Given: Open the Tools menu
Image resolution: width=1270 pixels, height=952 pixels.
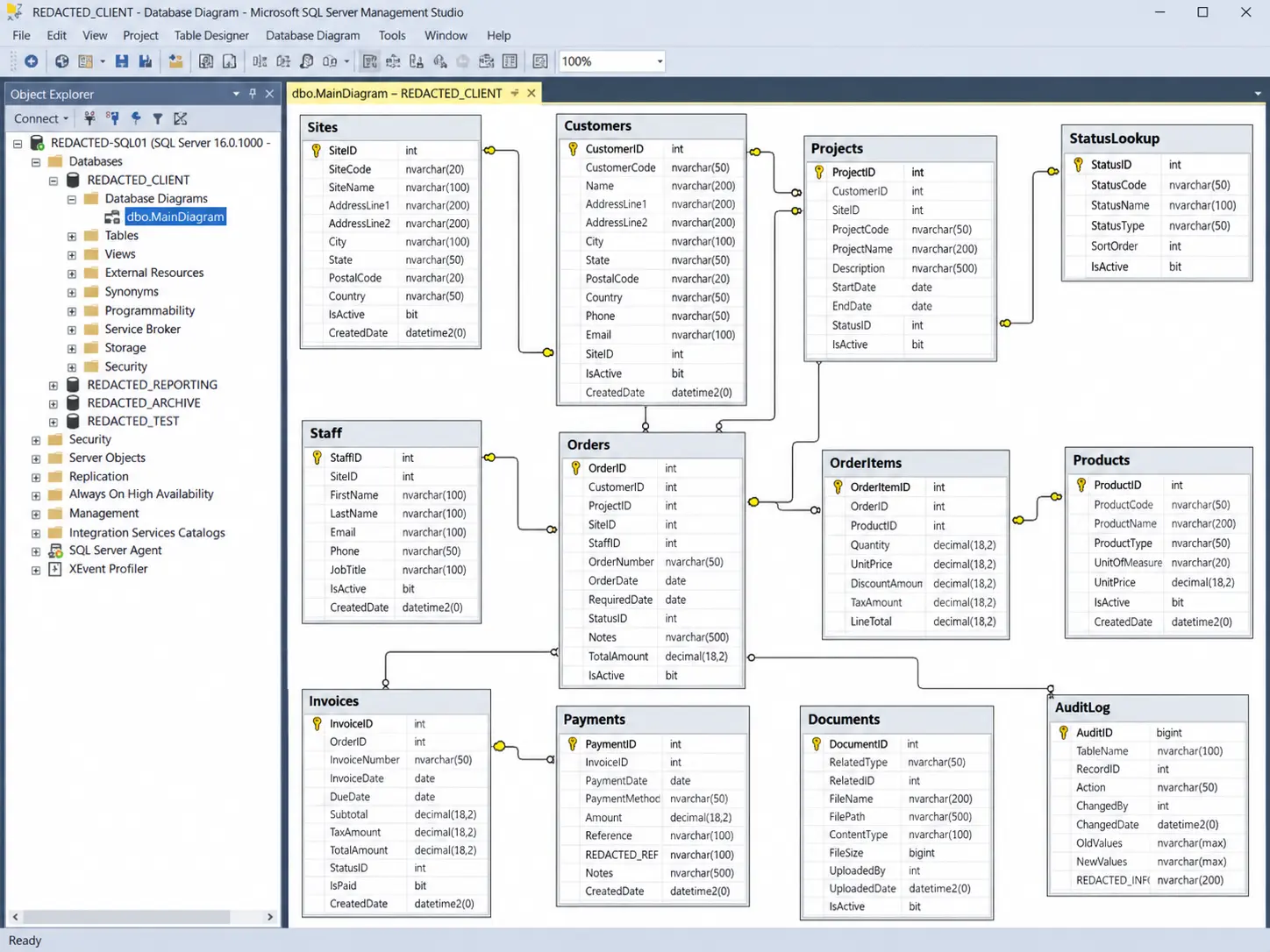Looking at the screenshot, I should click(392, 35).
